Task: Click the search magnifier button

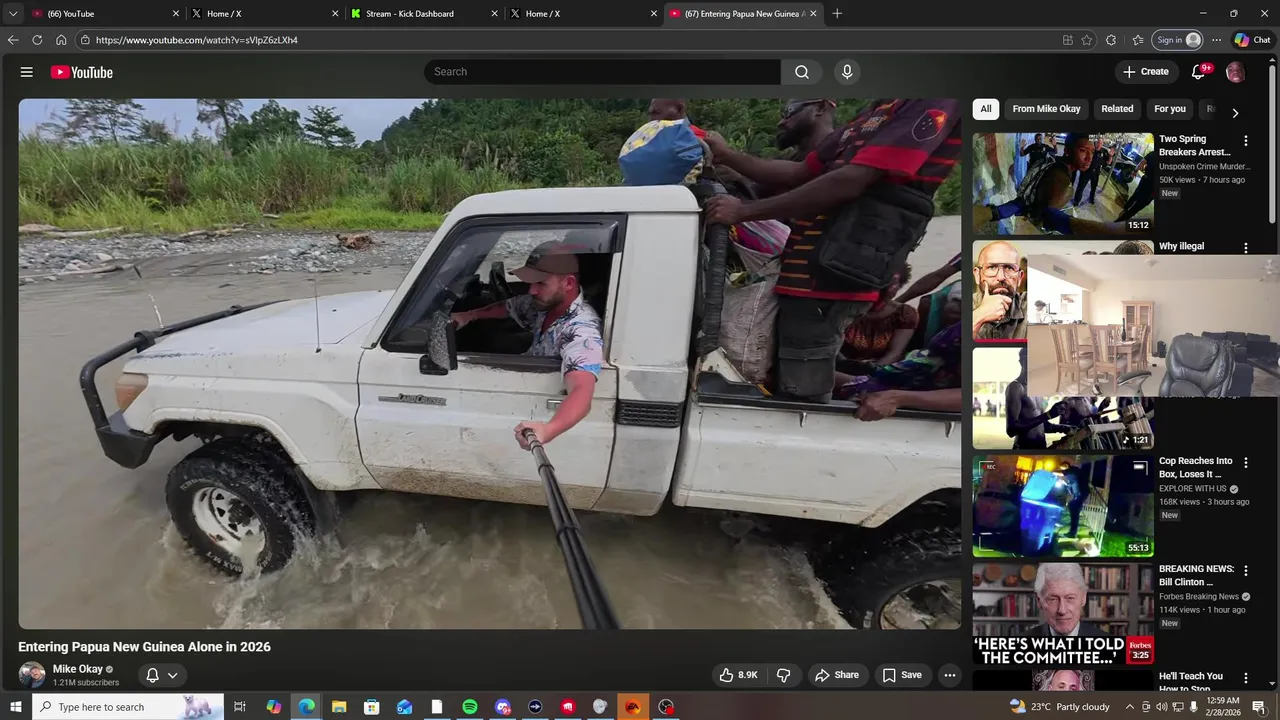Action: point(801,72)
